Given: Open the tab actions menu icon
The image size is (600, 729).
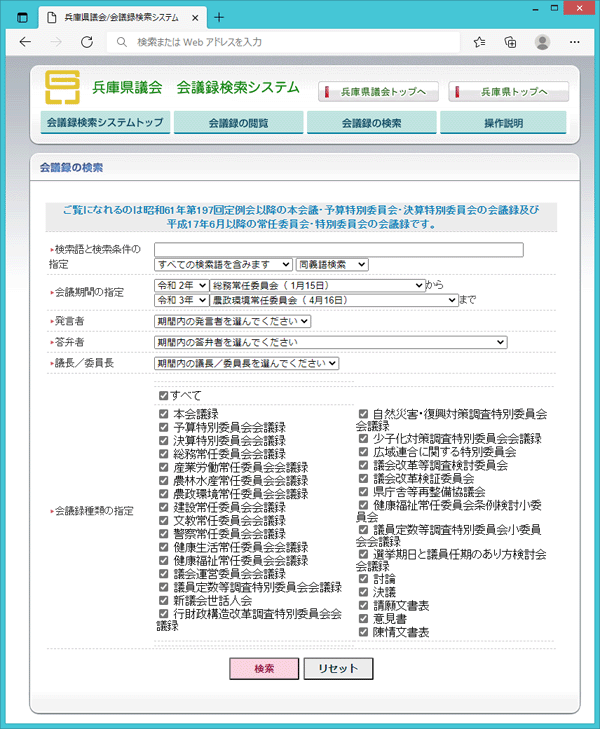Looking at the screenshot, I should tap(22, 18).
